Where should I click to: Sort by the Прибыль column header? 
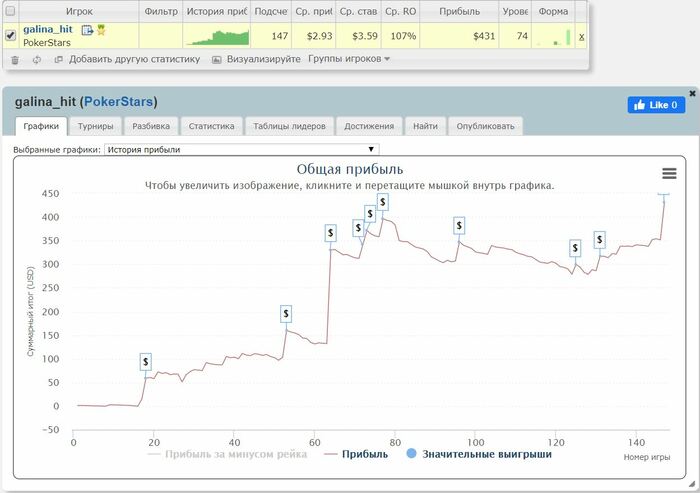459,11
